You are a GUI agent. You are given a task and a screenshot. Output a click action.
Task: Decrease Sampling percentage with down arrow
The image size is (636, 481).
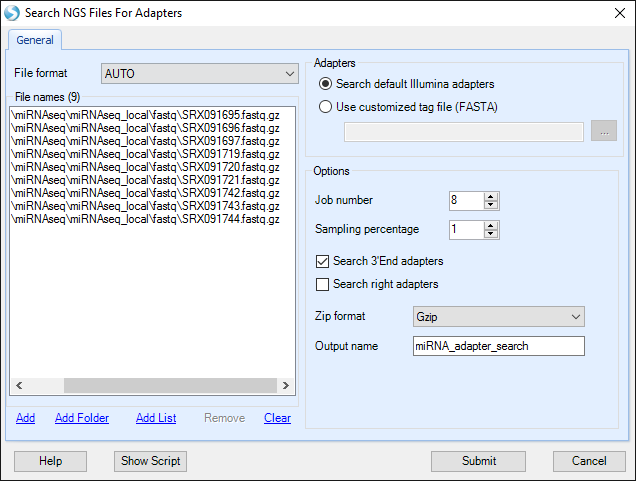point(491,234)
